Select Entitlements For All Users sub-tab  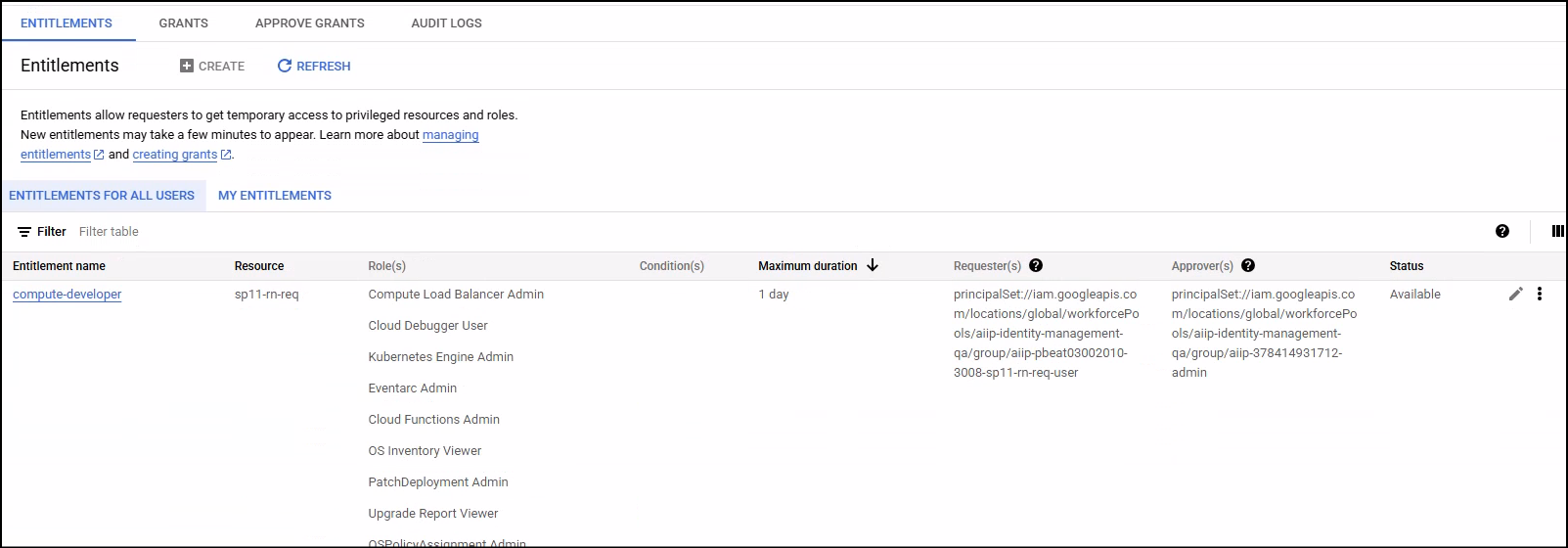[x=102, y=196]
